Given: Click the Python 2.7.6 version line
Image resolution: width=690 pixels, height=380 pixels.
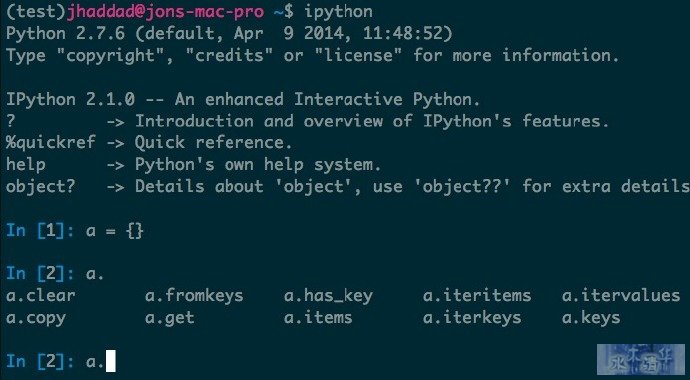Looking at the screenshot, I should tap(229, 34).
